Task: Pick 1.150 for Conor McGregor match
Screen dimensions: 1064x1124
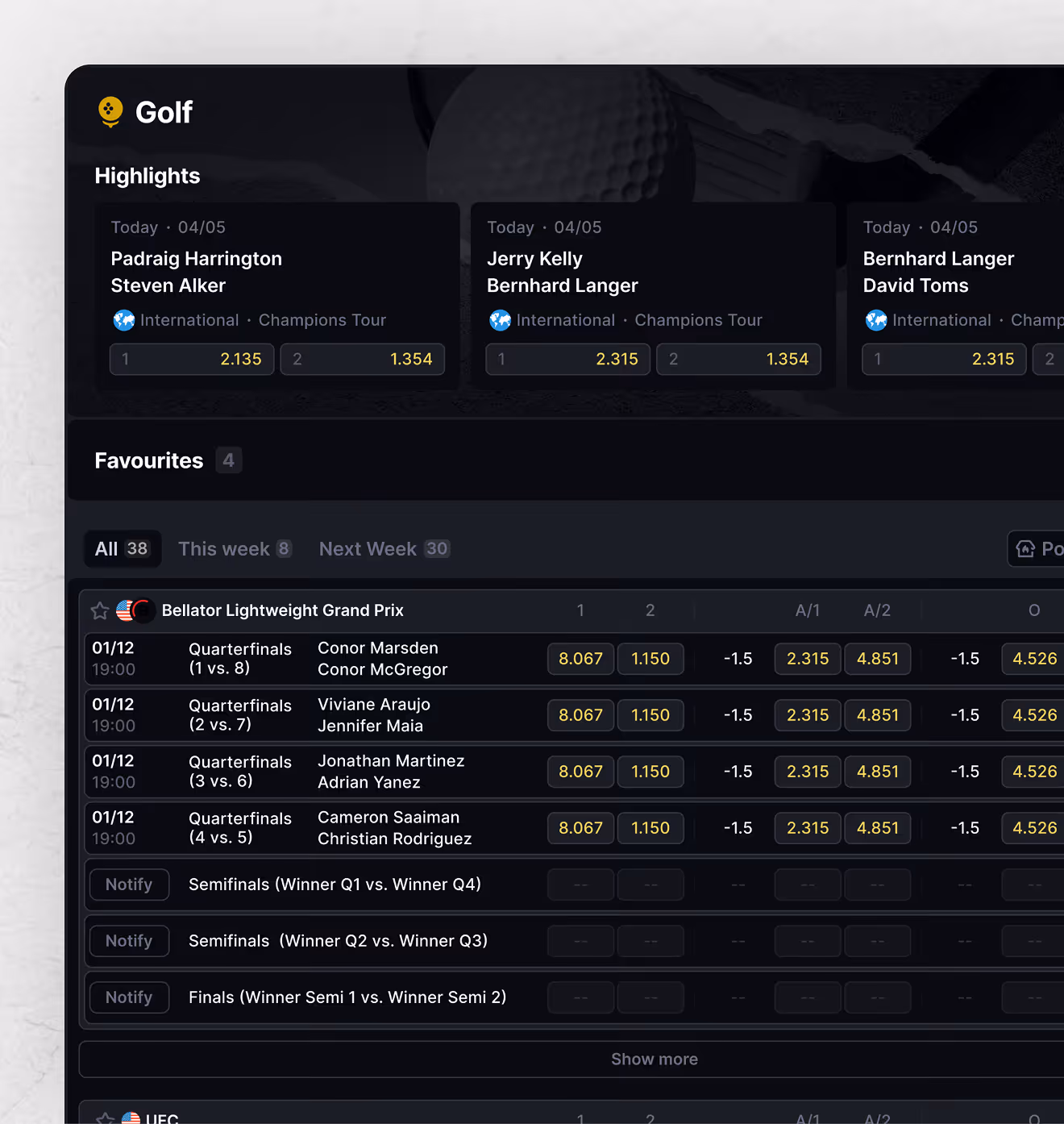Action: (650, 659)
